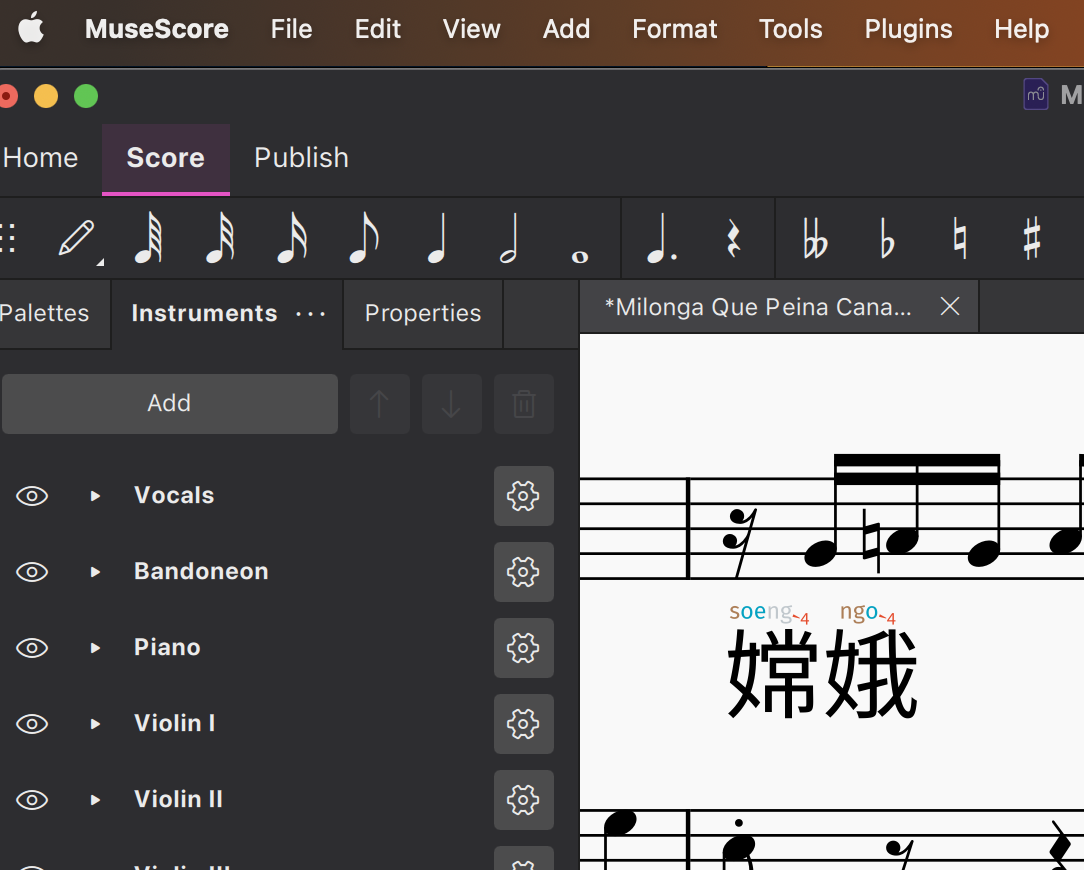Apply the flat accidental
Image resolution: width=1084 pixels, height=870 pixels.
[888, 238]
